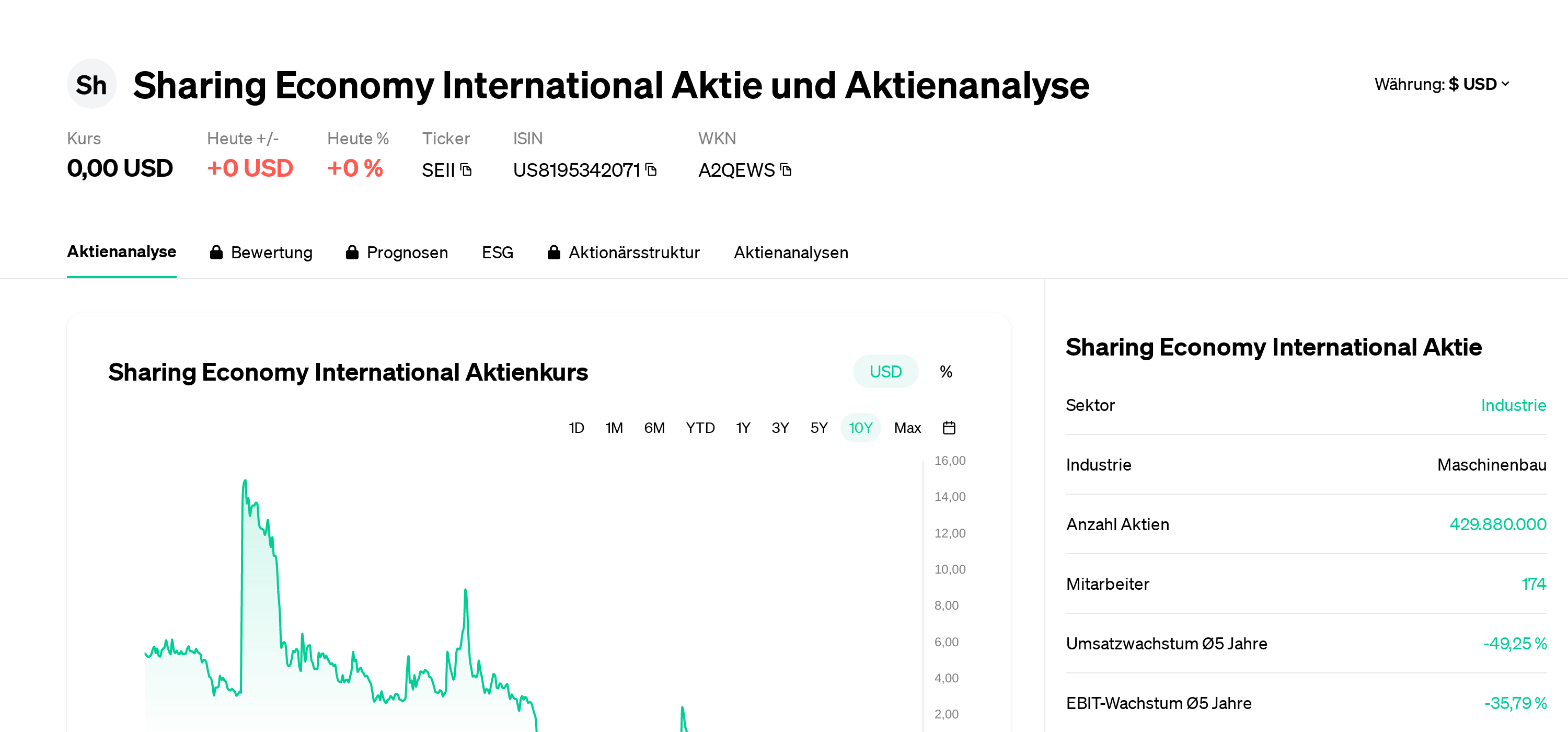The width and height of the screenshot is (1568, 732).
Task: Select the 1M chart range
Action: point(614,428)
